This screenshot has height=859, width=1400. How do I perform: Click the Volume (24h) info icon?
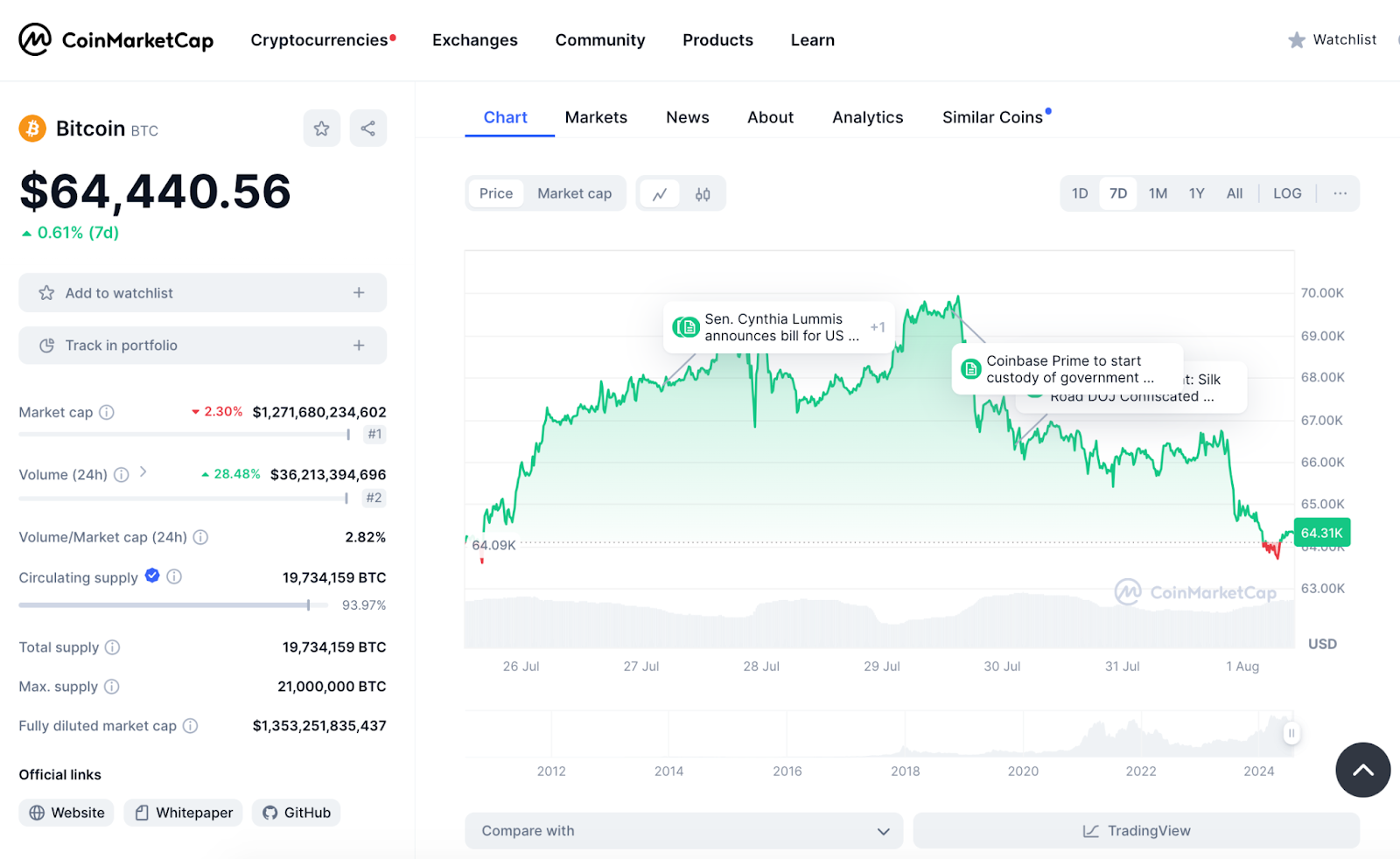click(x=122, y=474)
